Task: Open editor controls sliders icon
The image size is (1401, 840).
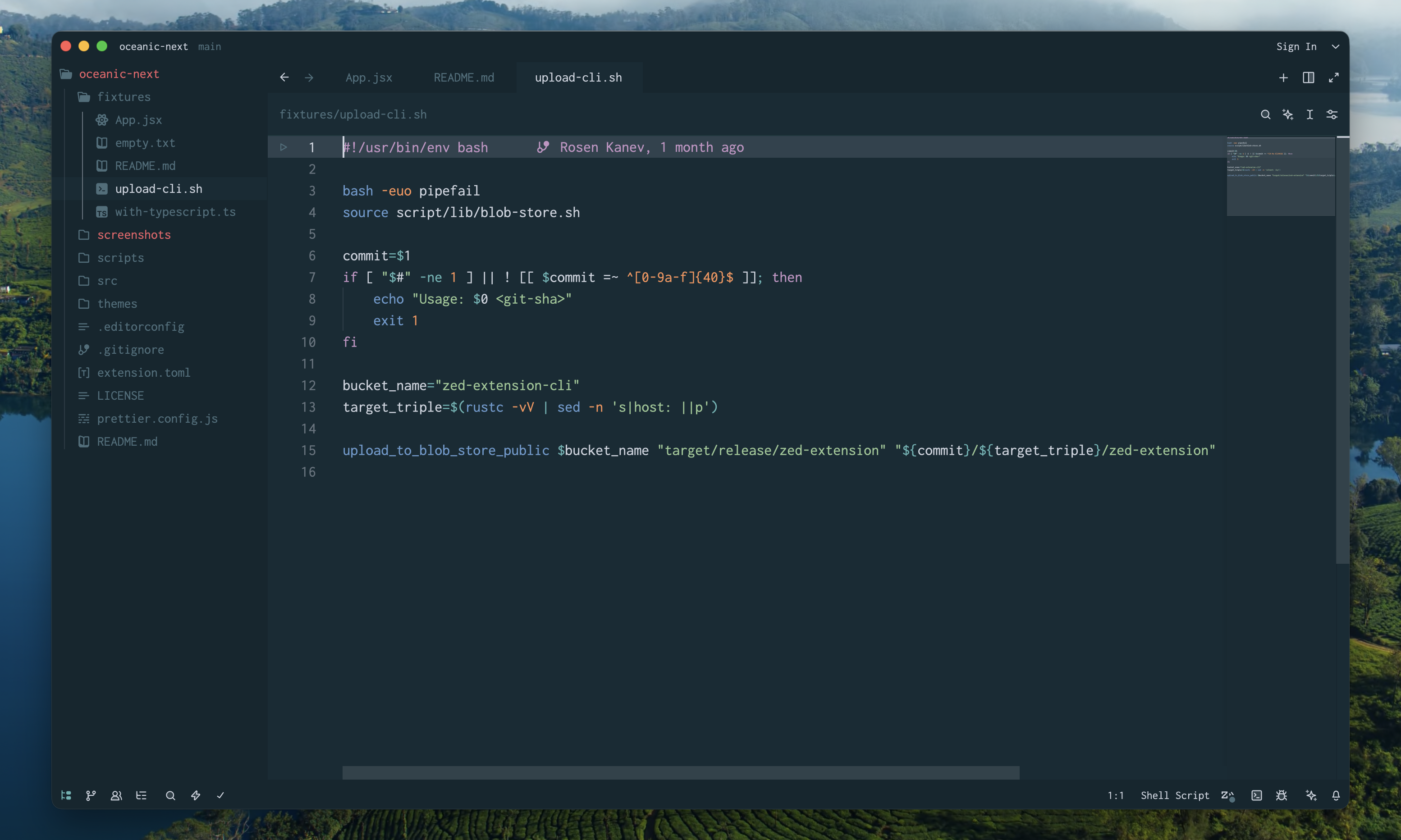Action: click(1332, 114)
